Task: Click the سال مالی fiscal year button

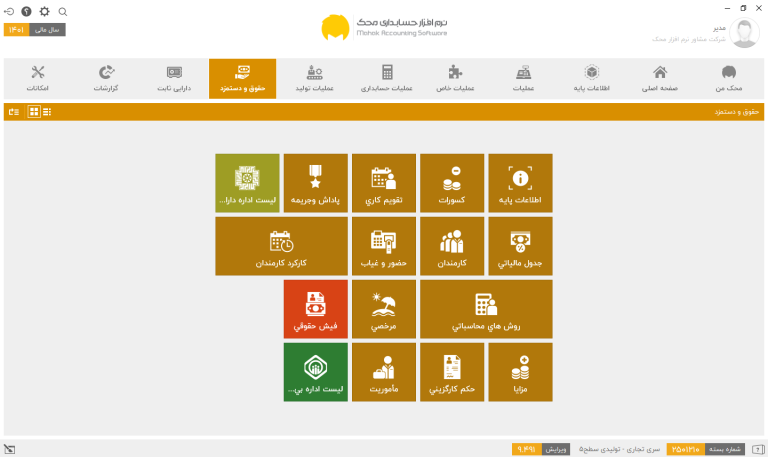Action: coord(47,30)
